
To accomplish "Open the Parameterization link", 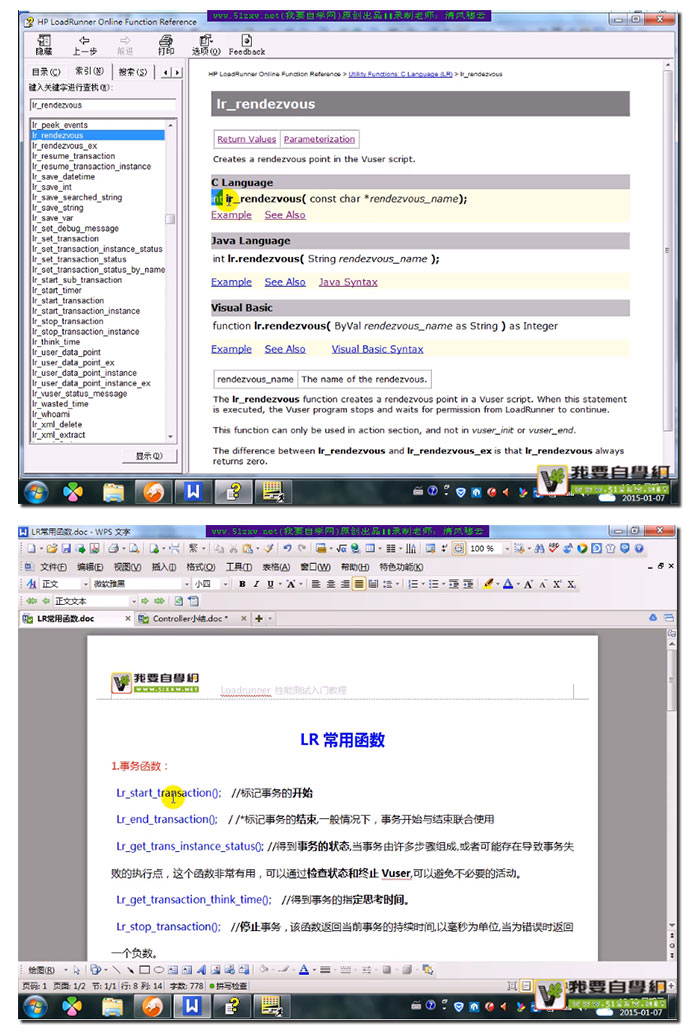I will coord(319,139).
